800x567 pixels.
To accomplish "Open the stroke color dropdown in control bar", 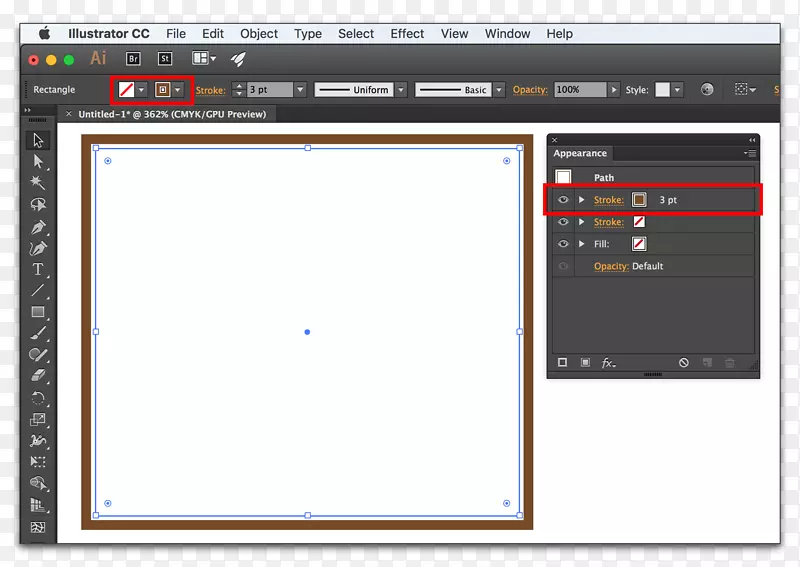I will [x=177, y=90].
